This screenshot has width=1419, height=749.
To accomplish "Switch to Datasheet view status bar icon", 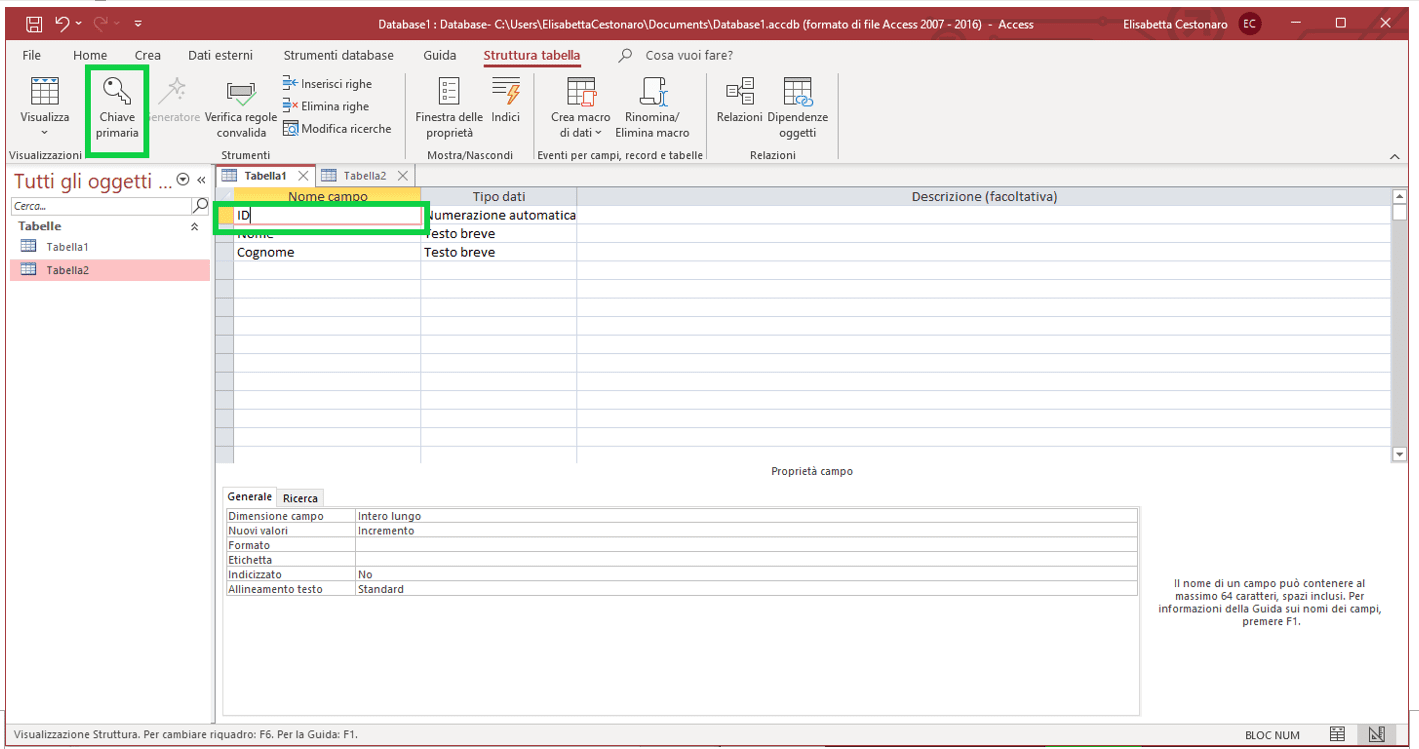I will coord(1337,735).
